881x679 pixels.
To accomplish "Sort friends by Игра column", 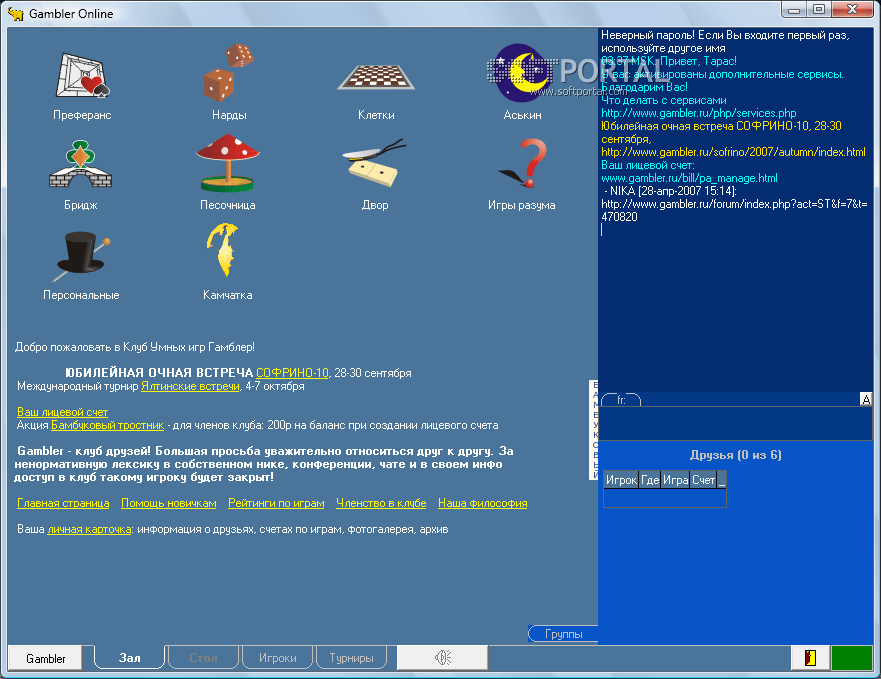I will [675, 480].
